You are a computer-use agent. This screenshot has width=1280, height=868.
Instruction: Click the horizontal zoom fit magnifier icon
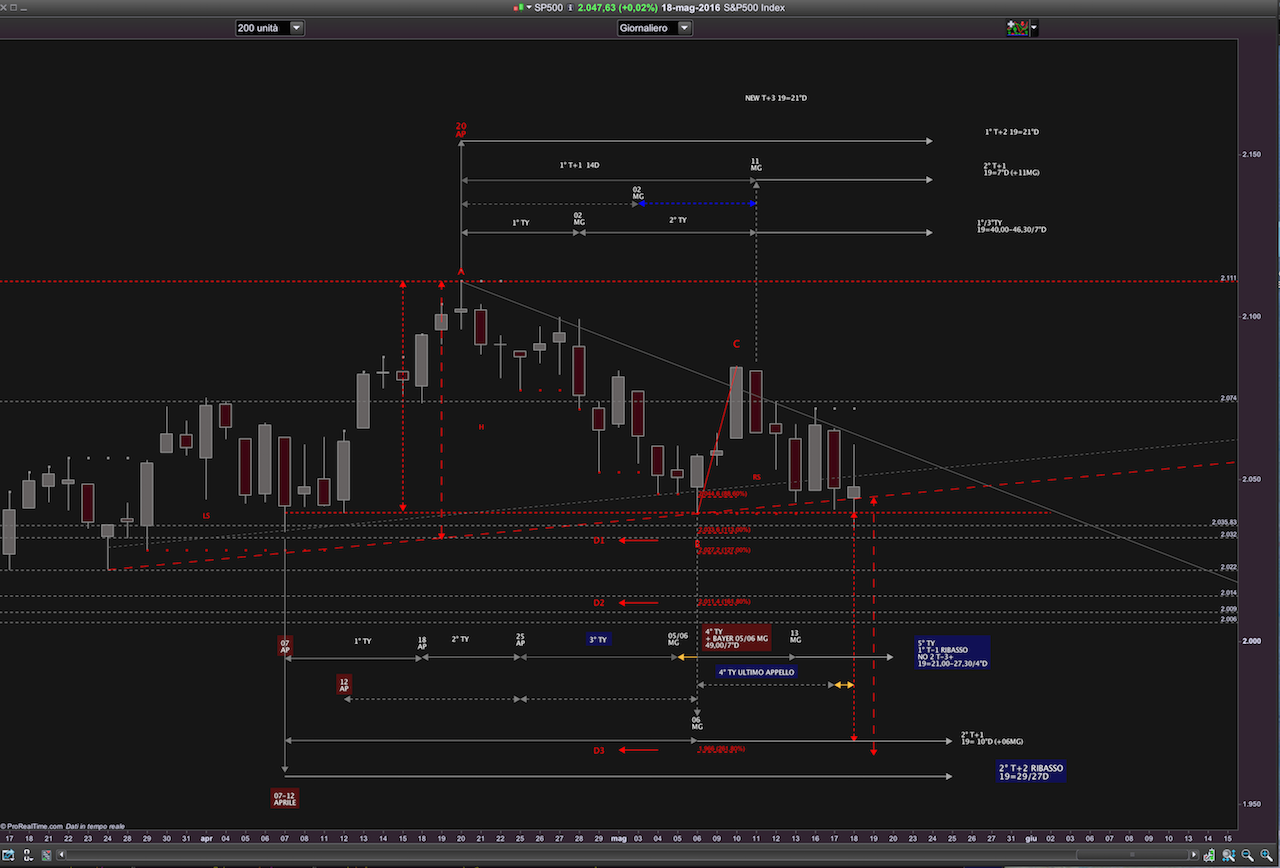(1229, 855)
